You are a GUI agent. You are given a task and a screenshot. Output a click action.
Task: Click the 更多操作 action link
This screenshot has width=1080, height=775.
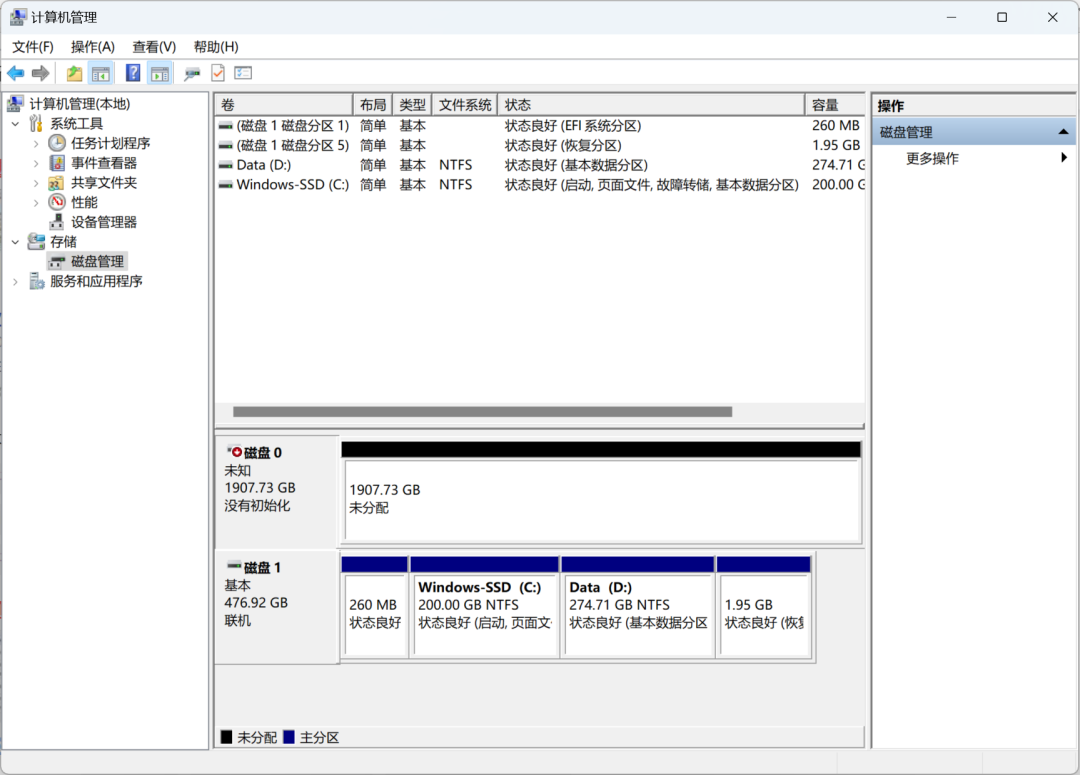(x=932, y=158)
